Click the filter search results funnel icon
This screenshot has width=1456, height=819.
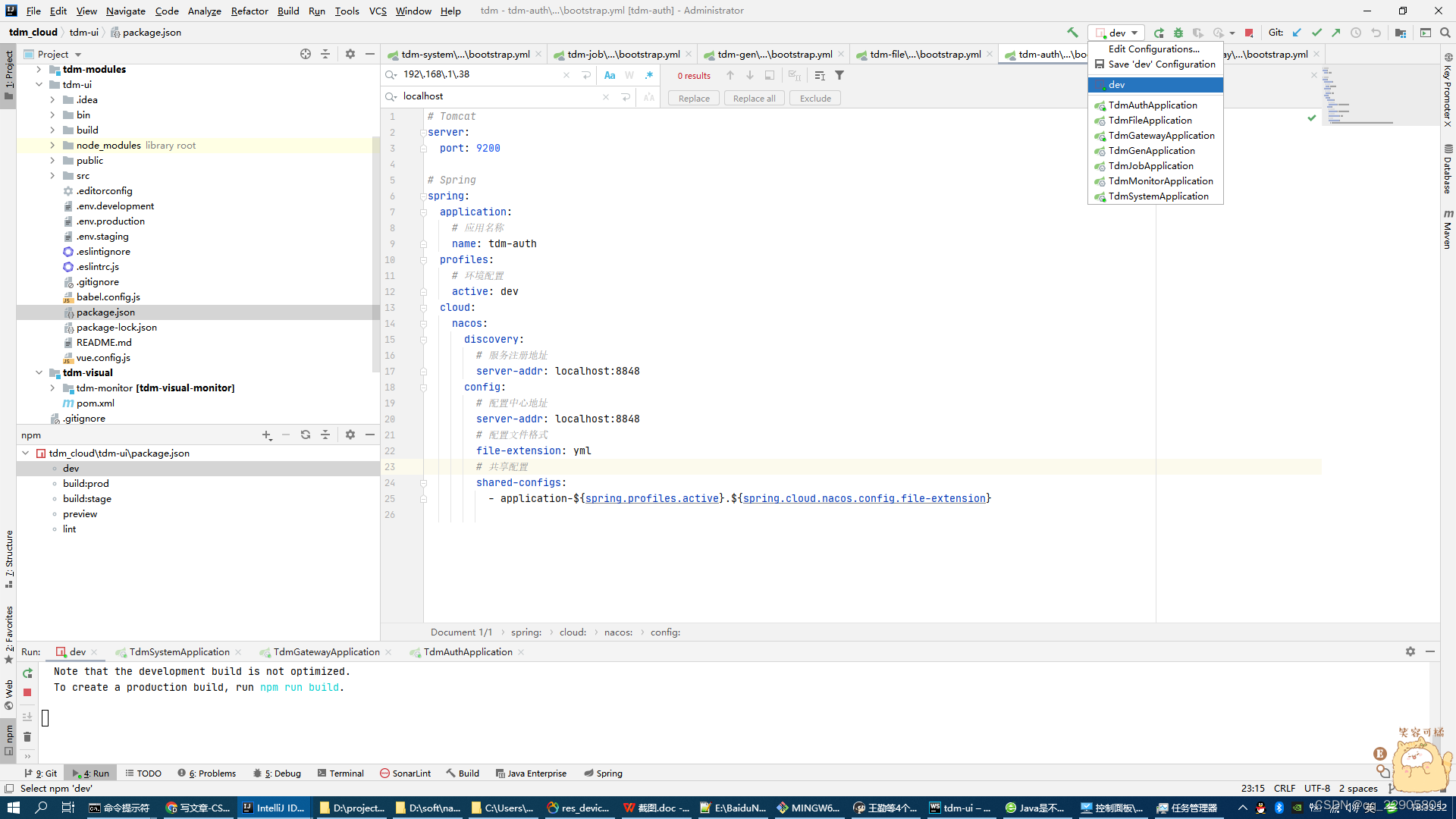[x=839, y=75]
